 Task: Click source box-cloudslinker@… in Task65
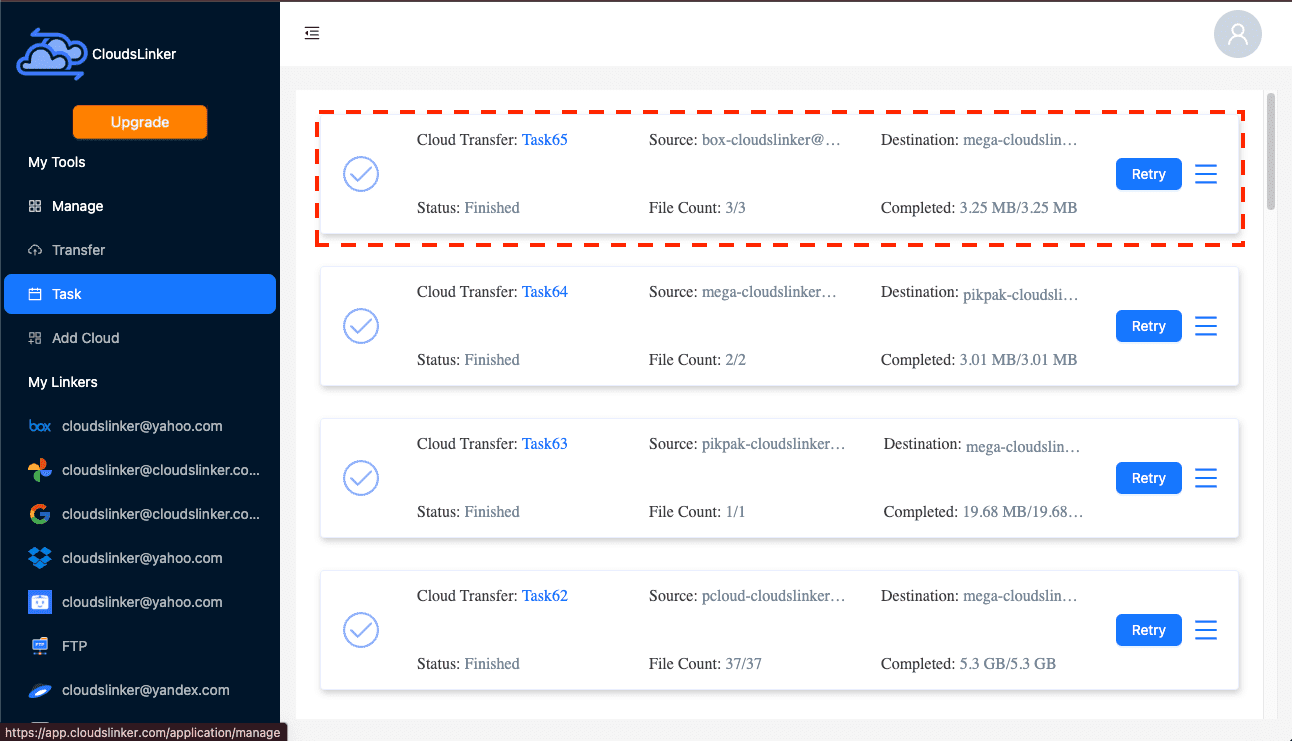pos(771,140)
